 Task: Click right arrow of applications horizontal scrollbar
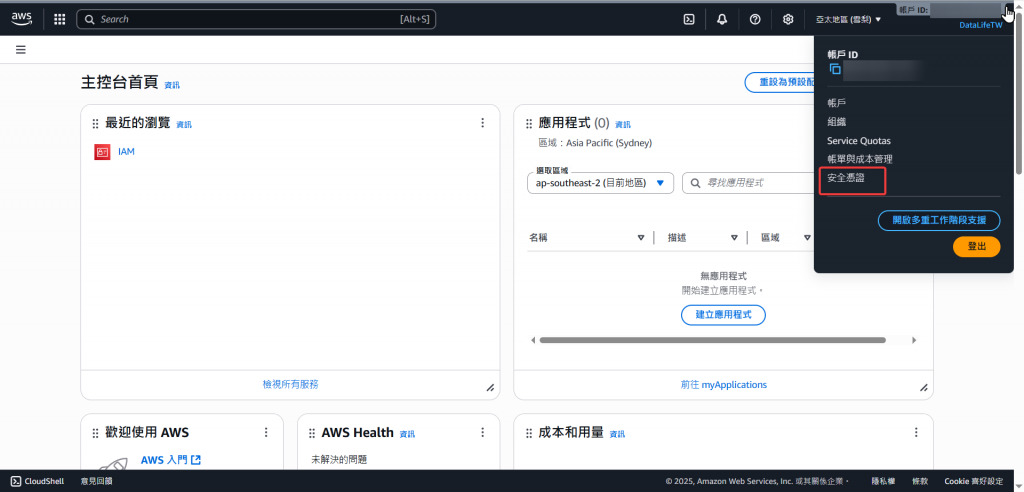pos(914,340)
